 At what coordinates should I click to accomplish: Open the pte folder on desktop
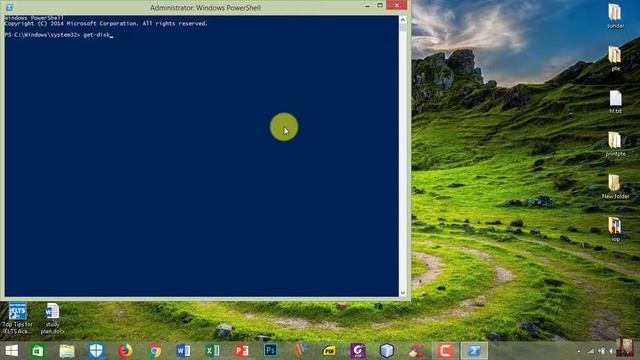point(615,59)
